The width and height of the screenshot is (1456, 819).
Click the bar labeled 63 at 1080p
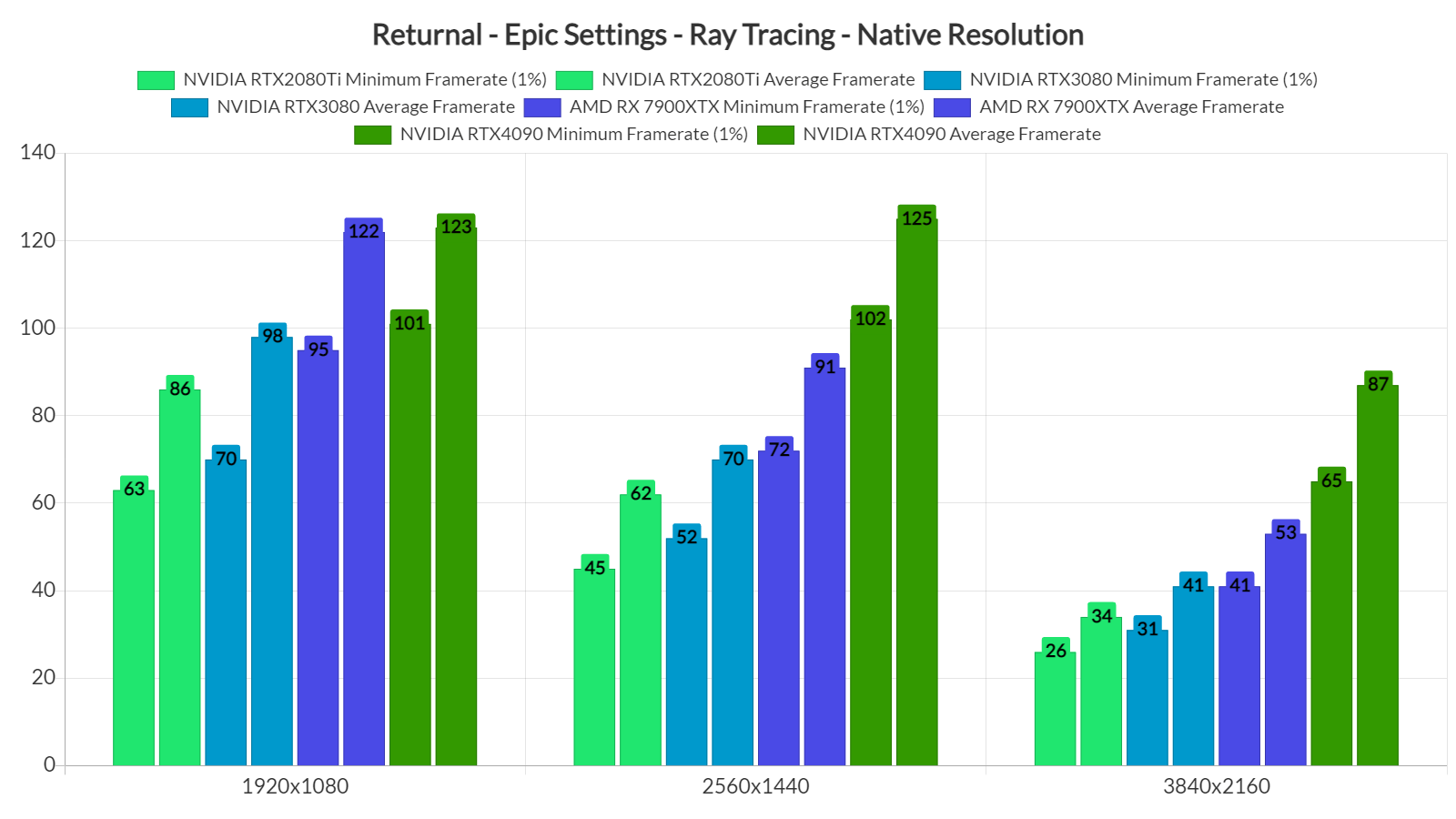point(134,628)
